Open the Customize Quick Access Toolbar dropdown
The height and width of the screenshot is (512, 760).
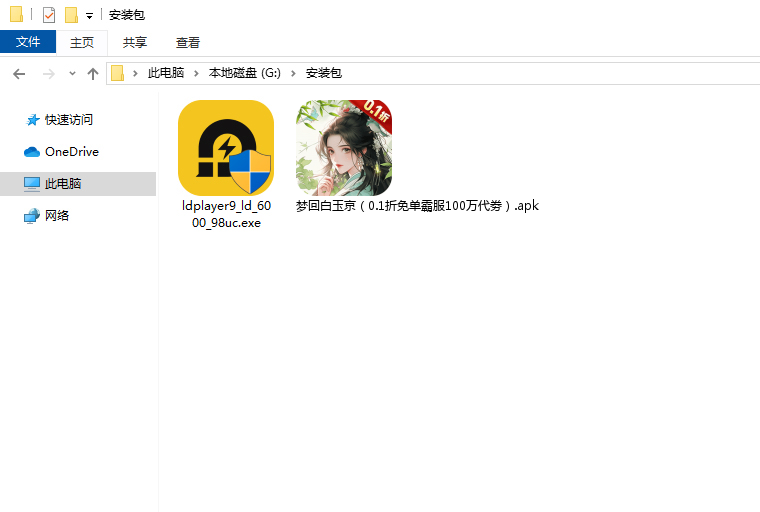[x=89, y=16]
